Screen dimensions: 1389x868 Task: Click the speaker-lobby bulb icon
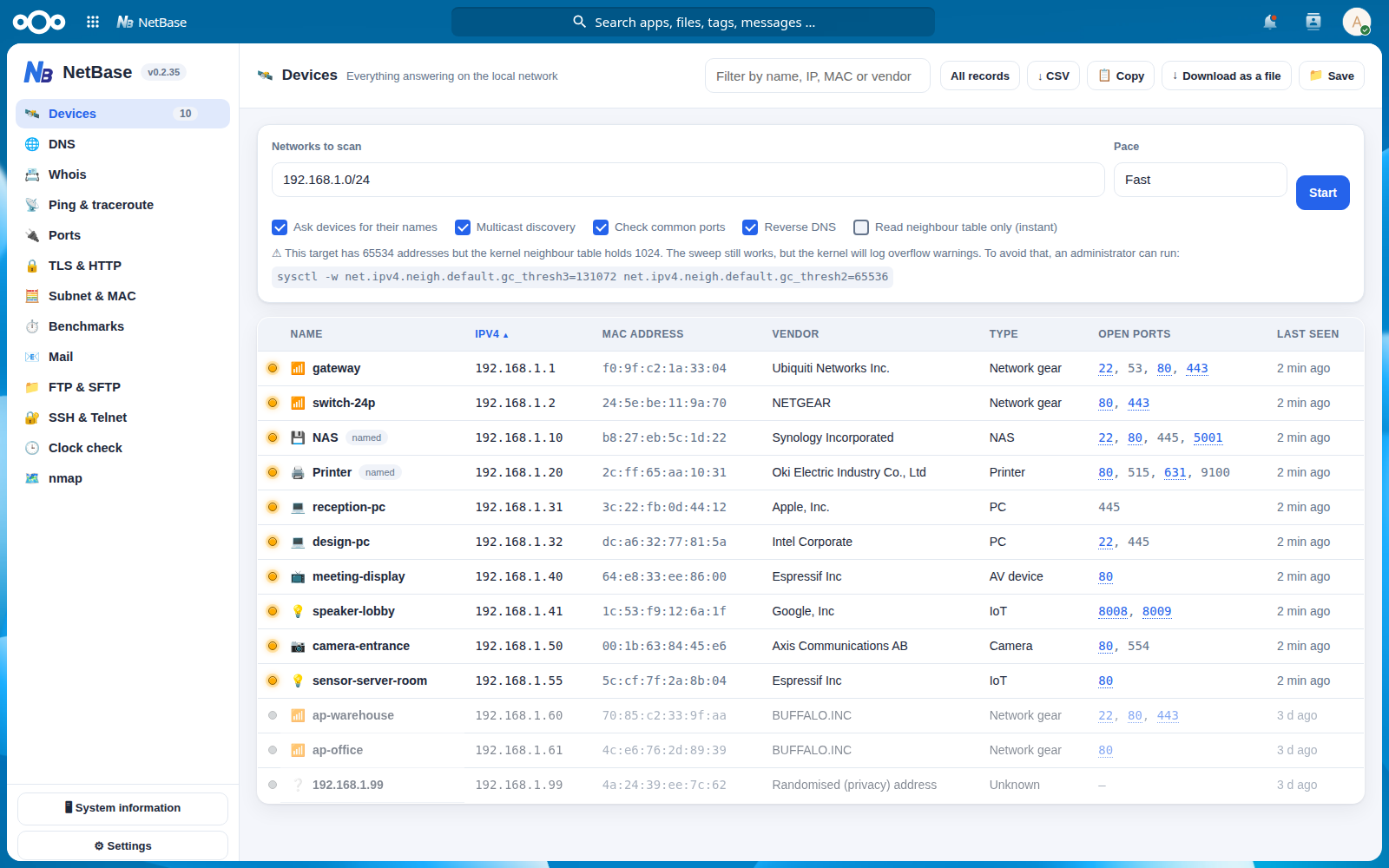pos(298,611)
